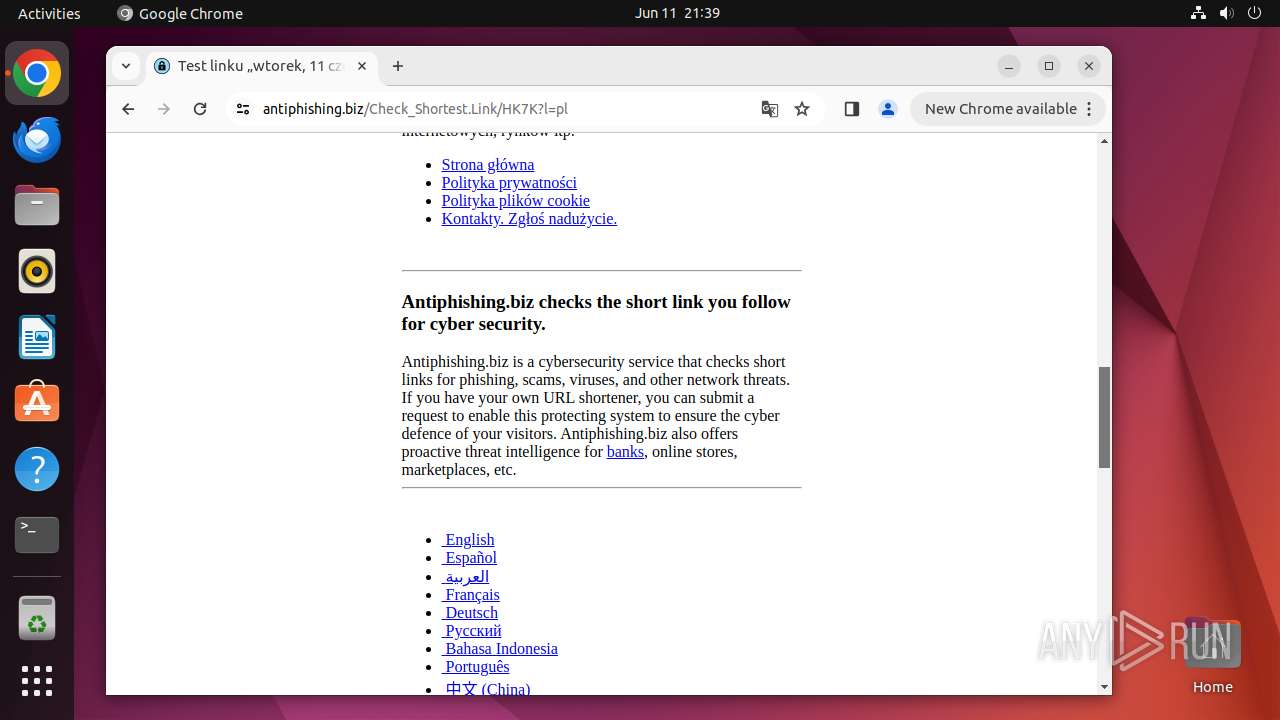Close the 'Test linku' tab

tap(362, 66)
